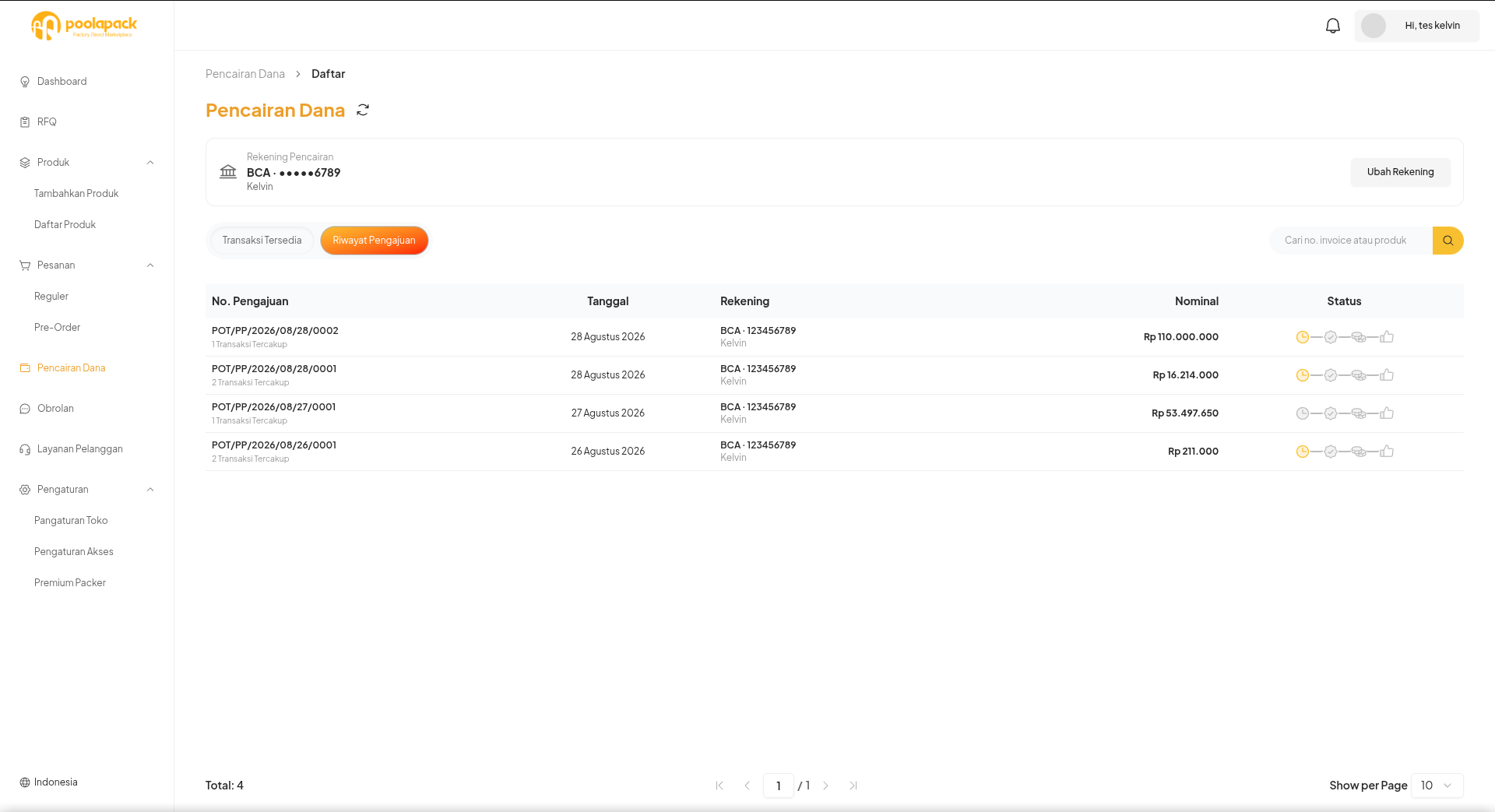Open Pre-Order in sidebar
Screen dimensions: 1495x812
pos(57,328)
